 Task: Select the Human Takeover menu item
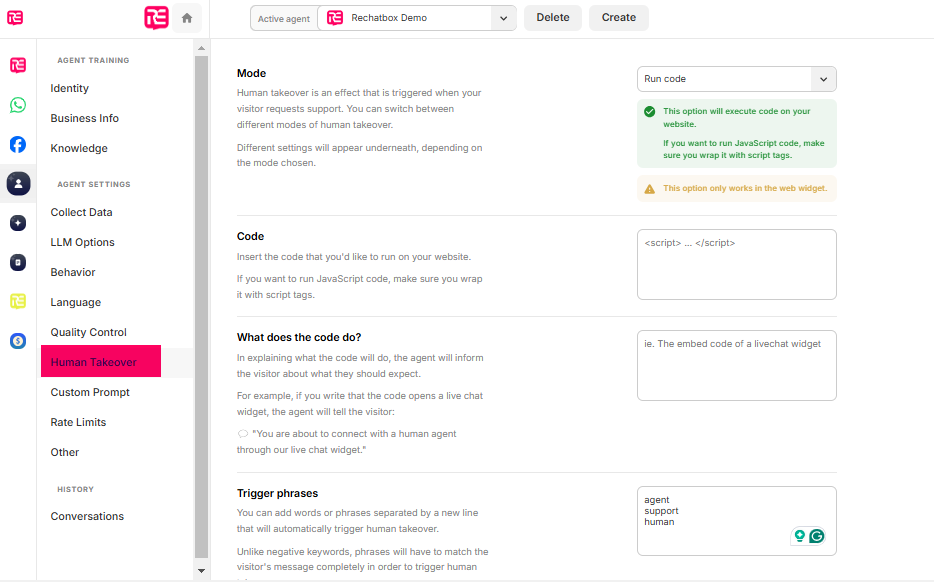(x=101, y=361)
